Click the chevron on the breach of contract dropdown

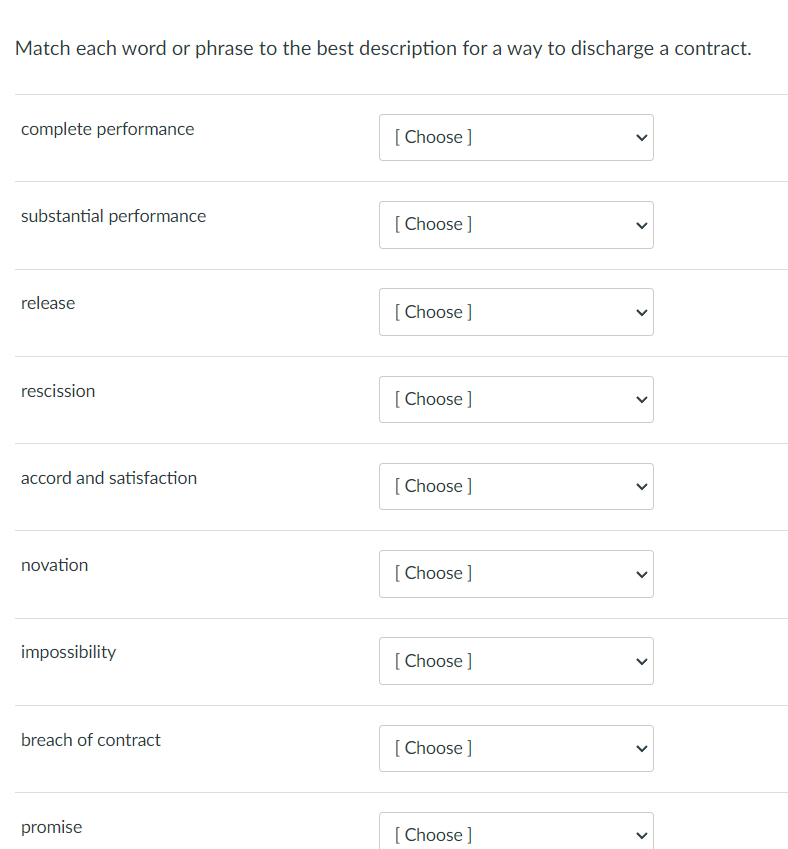[x=639, y=748]
